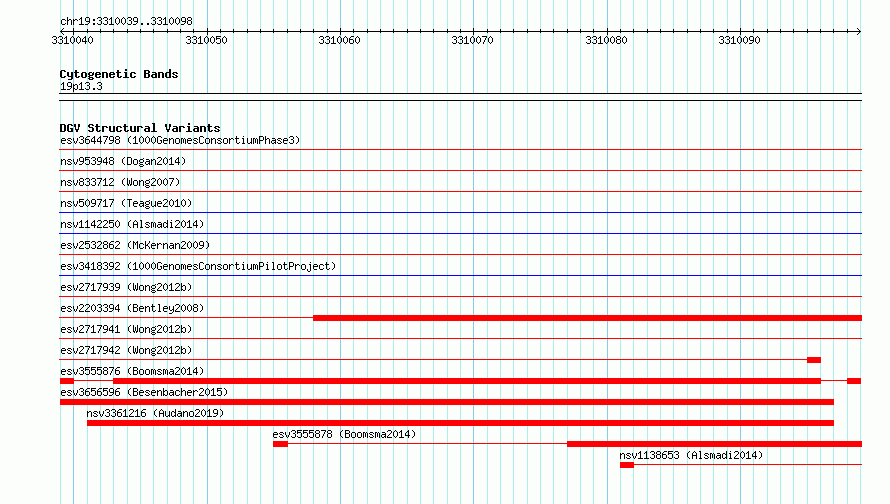The height and width of the screenshot is (504, 890).
Task: Click thick right segment of esv3555878
Action: pyautogui.click(x=715, y=444)
